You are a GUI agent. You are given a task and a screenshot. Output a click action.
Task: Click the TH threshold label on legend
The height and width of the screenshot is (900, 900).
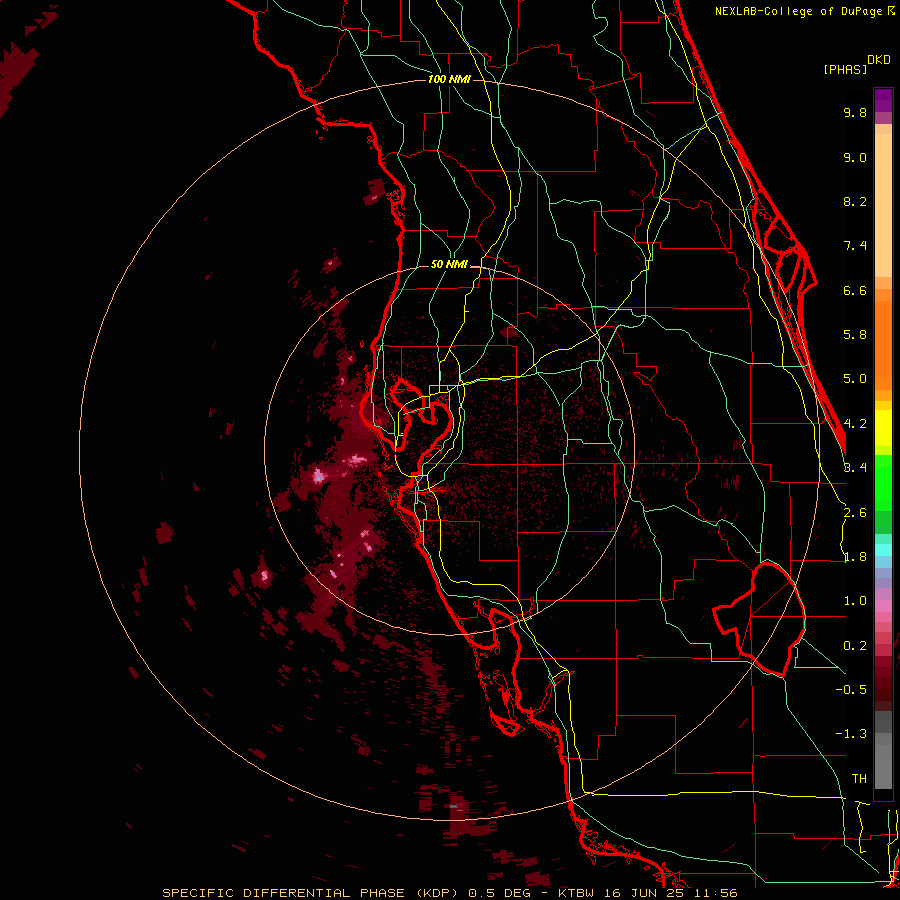[x=859, y=779]
